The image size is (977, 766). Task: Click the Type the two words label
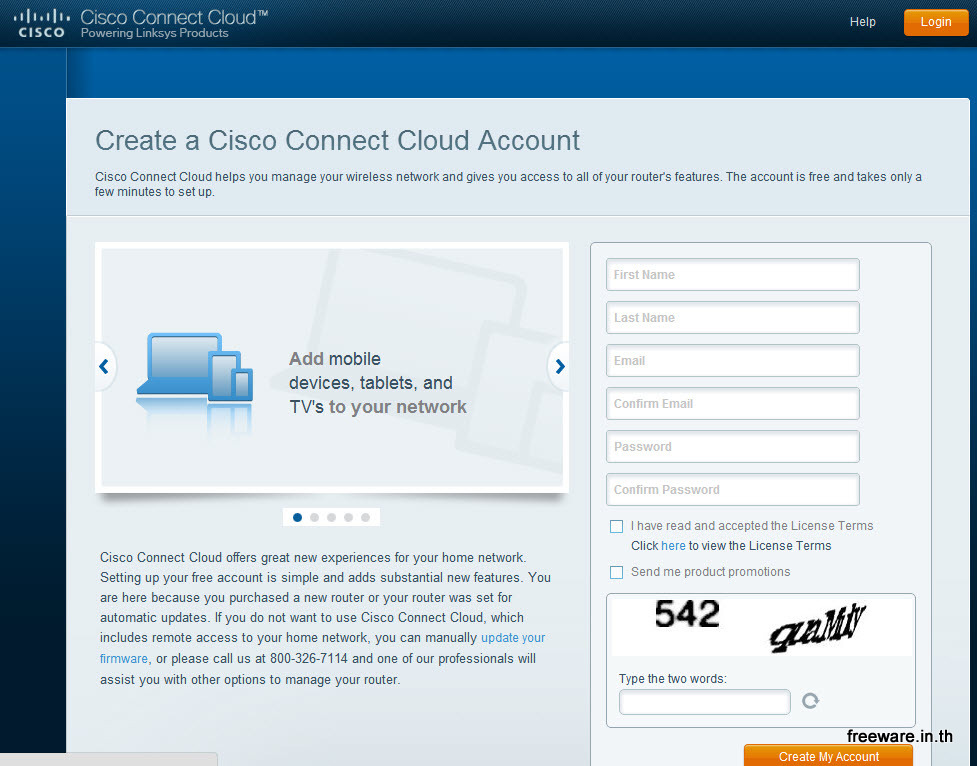click(x=672, y=679)
